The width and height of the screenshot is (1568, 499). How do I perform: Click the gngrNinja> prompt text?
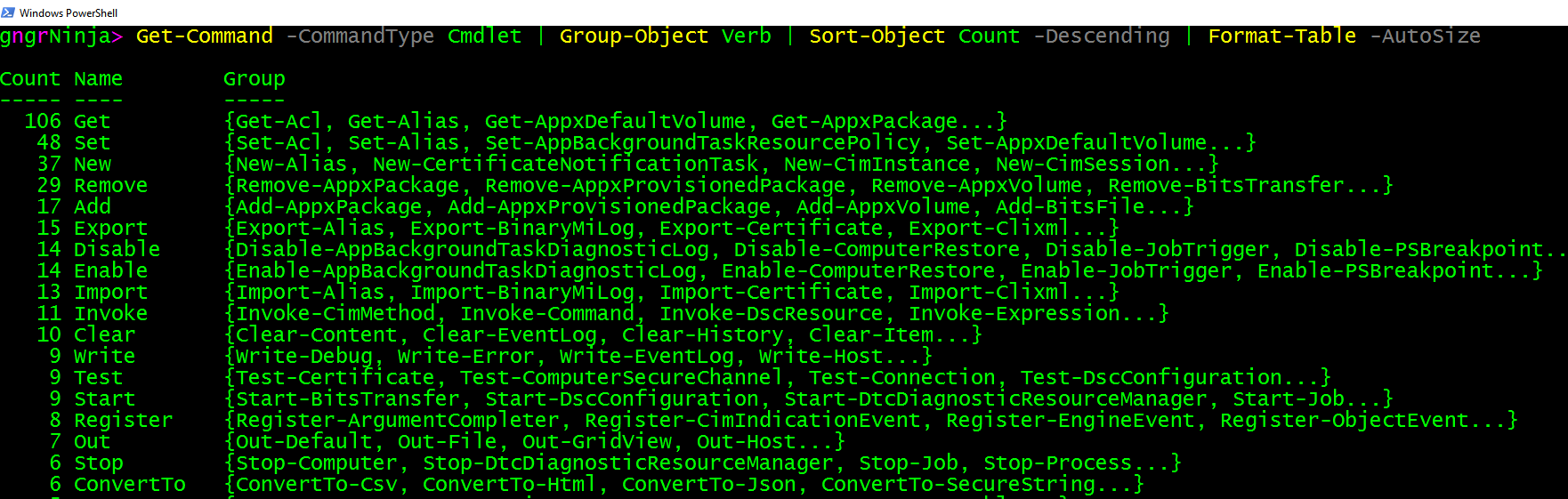pos(55,36)
